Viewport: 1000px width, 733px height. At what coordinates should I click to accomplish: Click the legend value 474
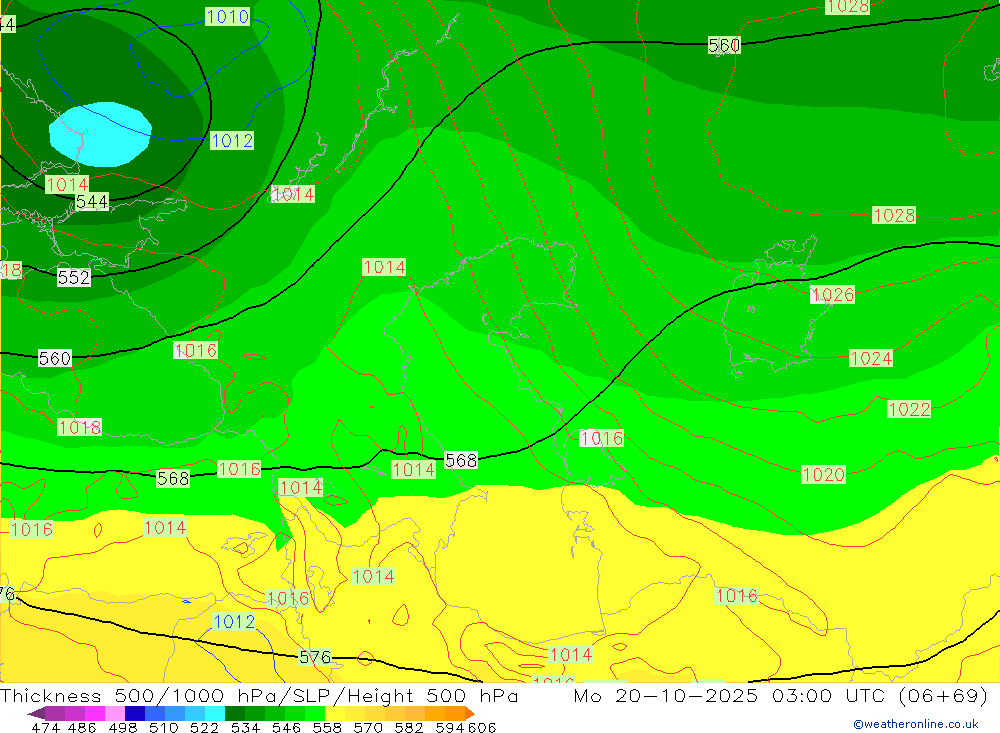click(x=46, y=727)
